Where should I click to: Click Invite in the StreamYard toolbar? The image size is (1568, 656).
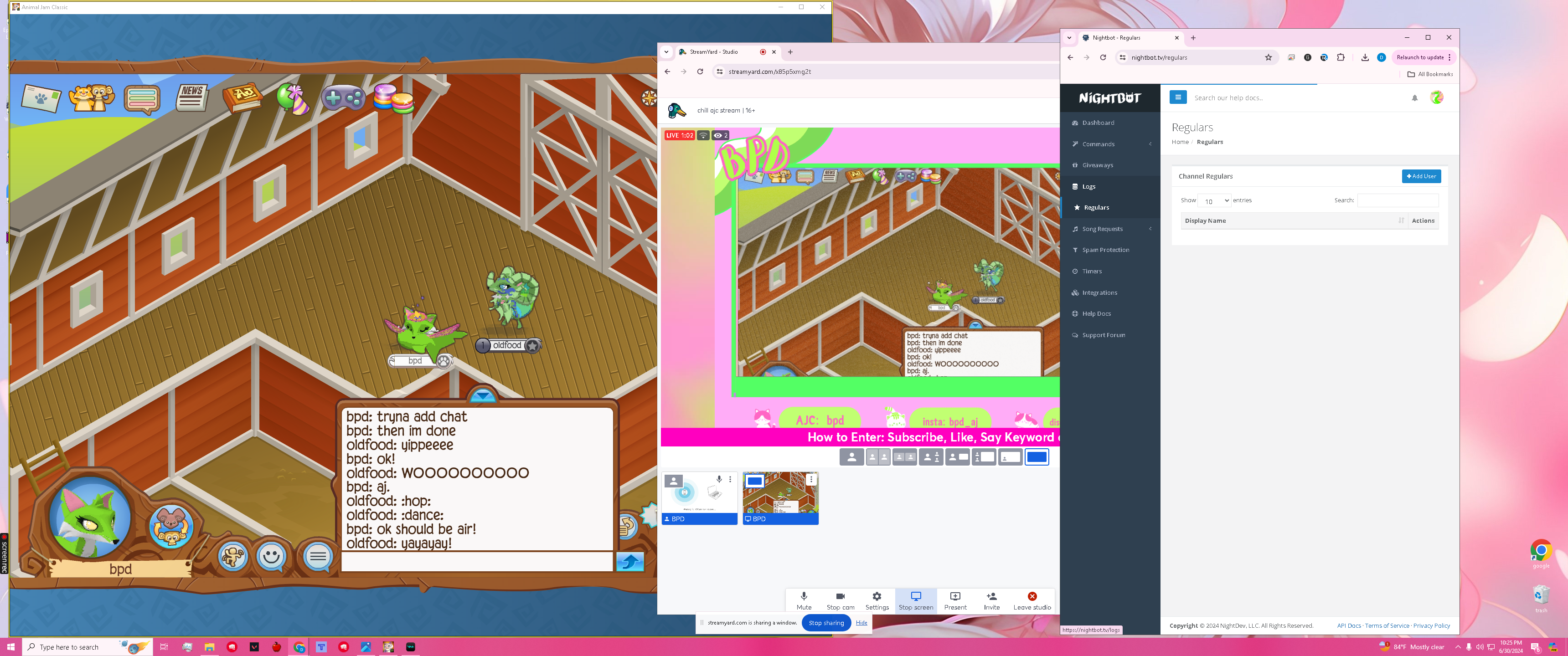991,600
